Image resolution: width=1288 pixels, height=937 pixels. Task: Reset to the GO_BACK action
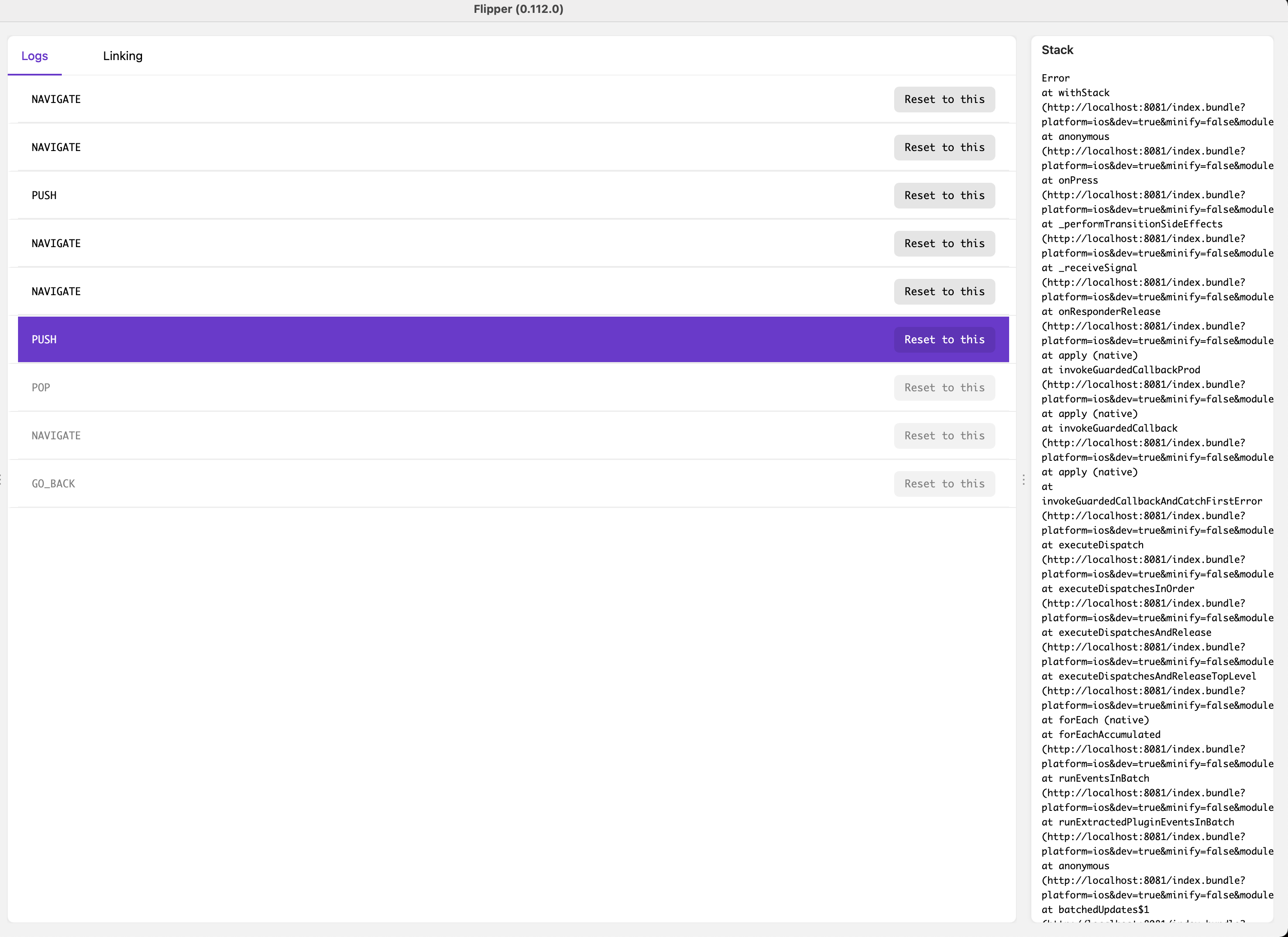(944, 483)
